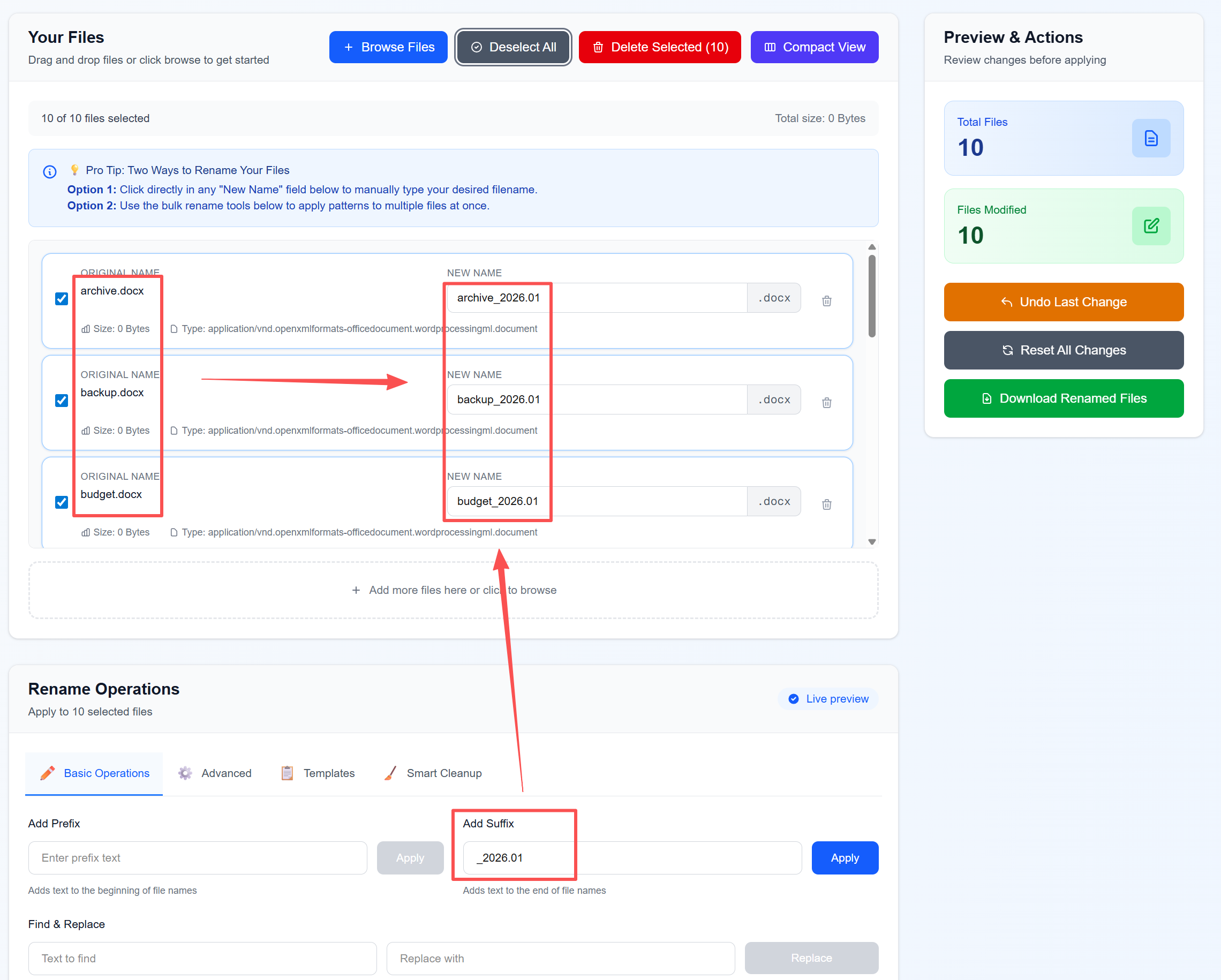Click the info icon in Pro Tip box
Viewport: 1221px width, 980px height.
point(50,172)
